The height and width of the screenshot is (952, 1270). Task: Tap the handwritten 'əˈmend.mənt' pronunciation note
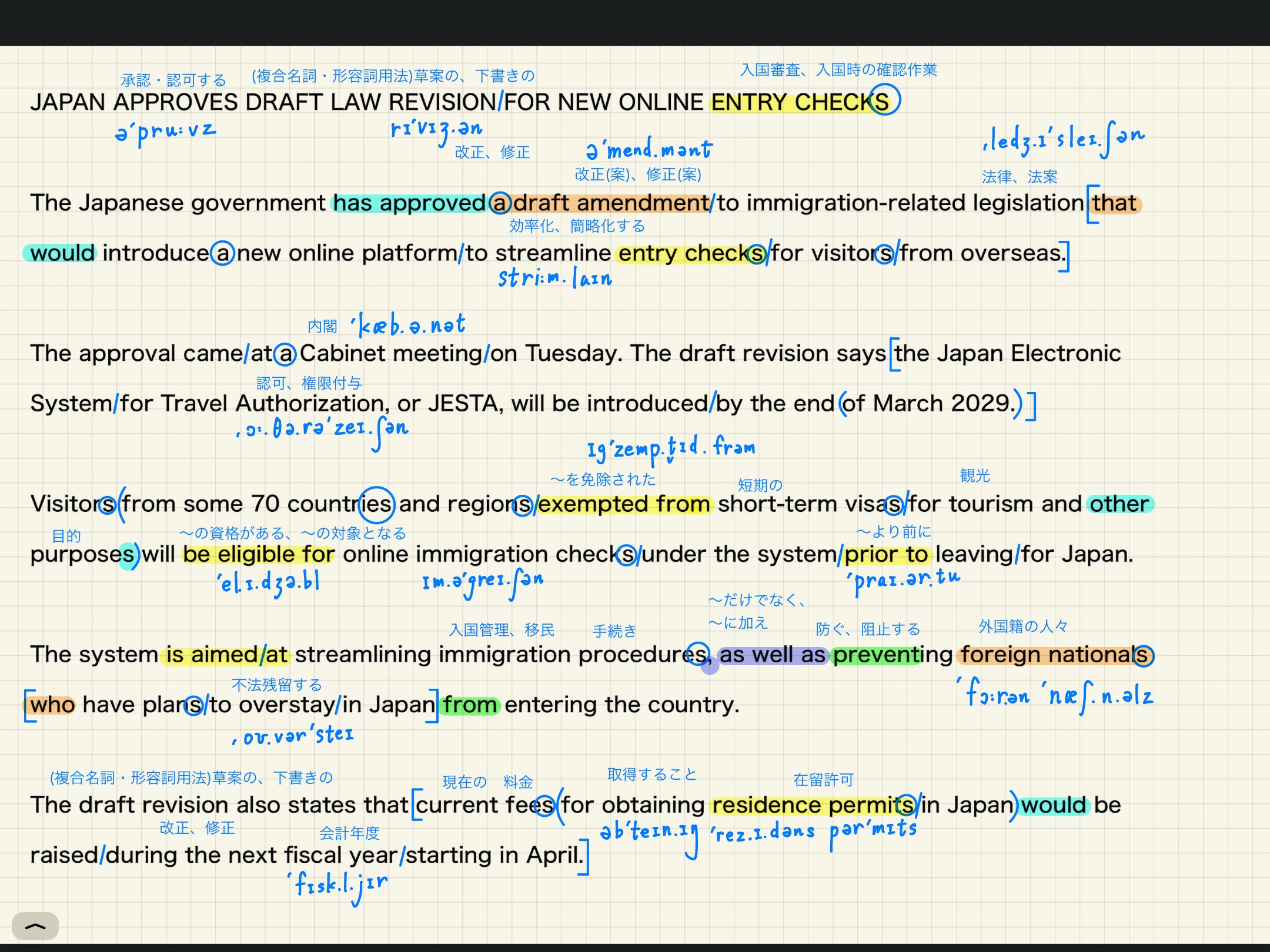[x=649, y=149]
